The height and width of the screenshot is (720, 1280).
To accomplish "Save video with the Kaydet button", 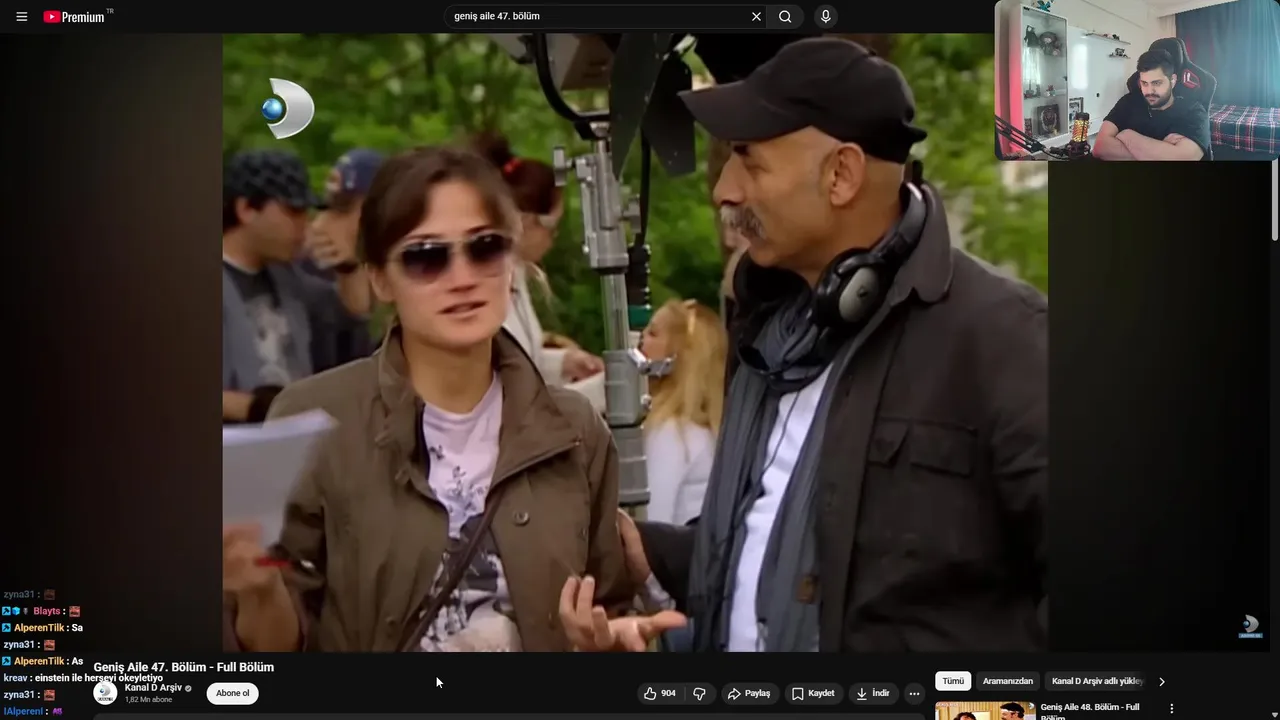I will coord(813,693).
